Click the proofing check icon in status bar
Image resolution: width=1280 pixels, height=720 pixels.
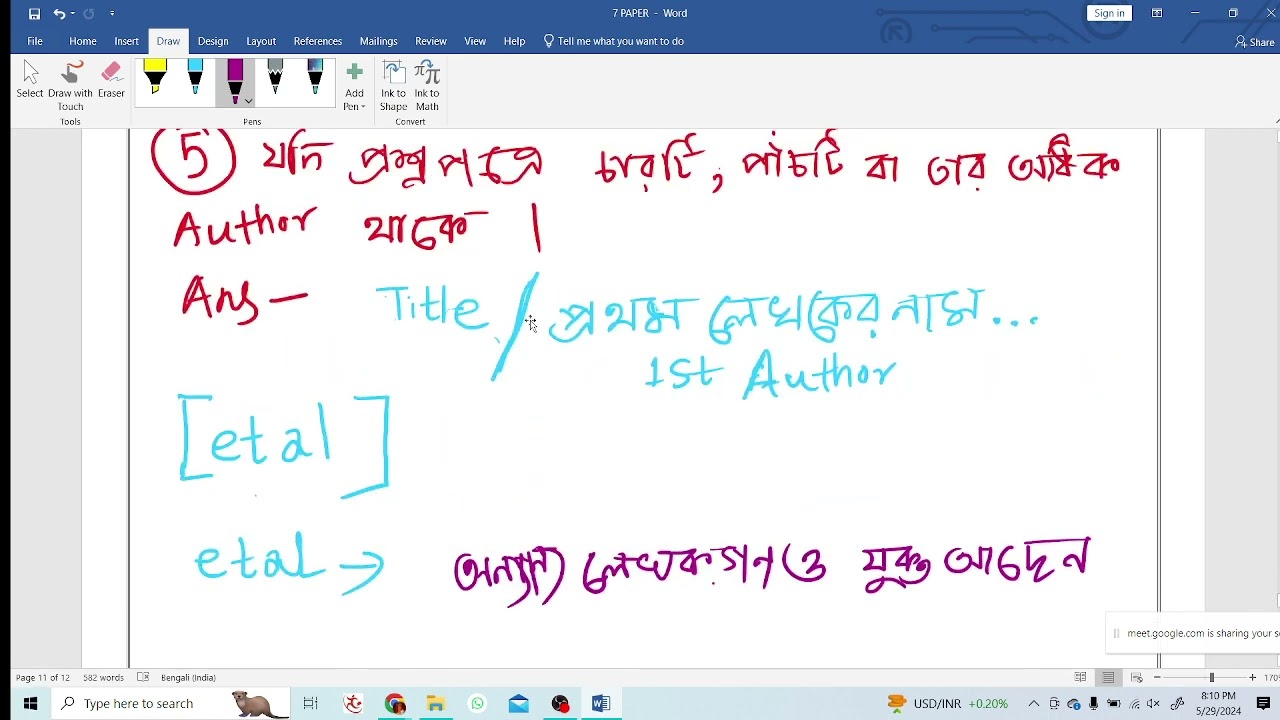tap(143, 677)
